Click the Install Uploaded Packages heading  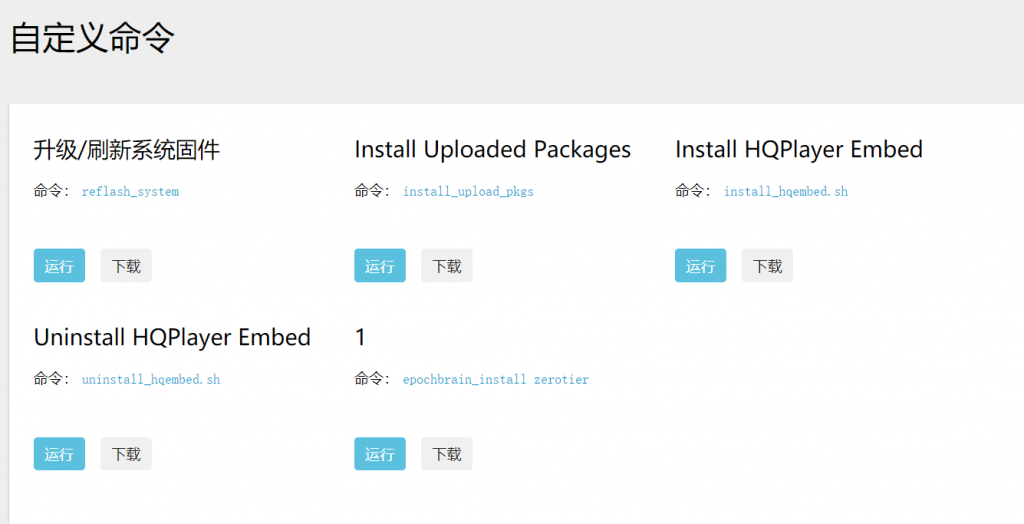coord(493,150)
